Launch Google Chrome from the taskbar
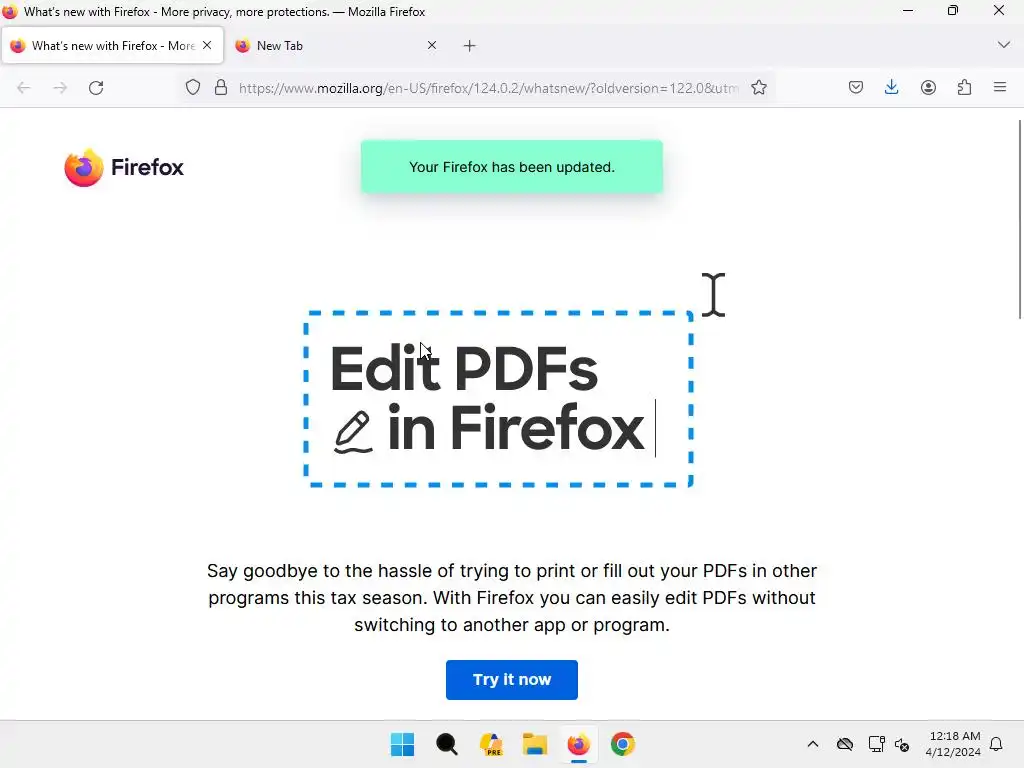Viewport: 1024px width, 768px height. tap(622, 744)
